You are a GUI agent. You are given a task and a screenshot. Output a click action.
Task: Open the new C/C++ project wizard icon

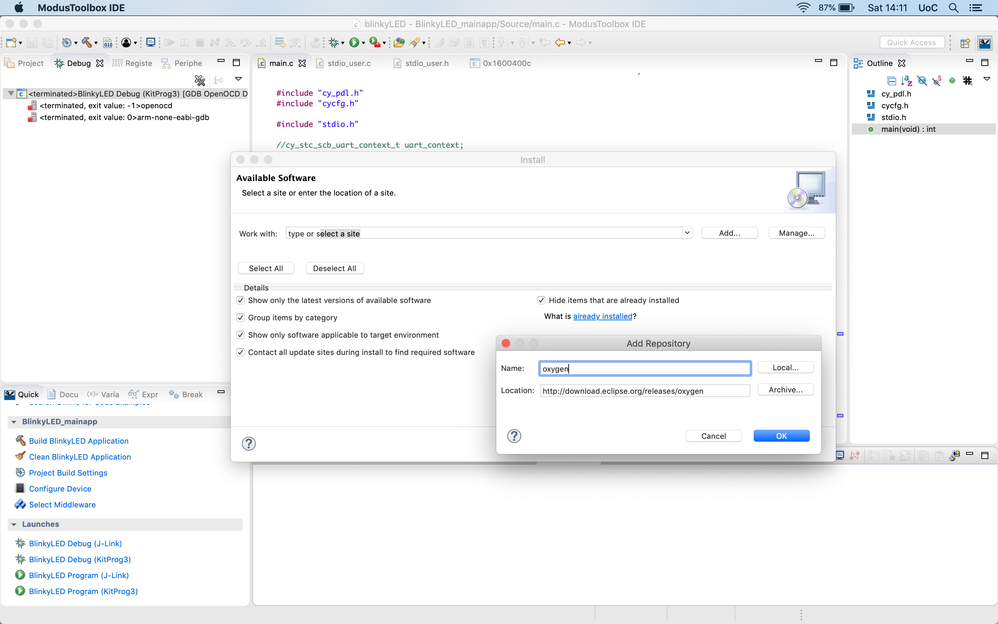tap(10, 42)
